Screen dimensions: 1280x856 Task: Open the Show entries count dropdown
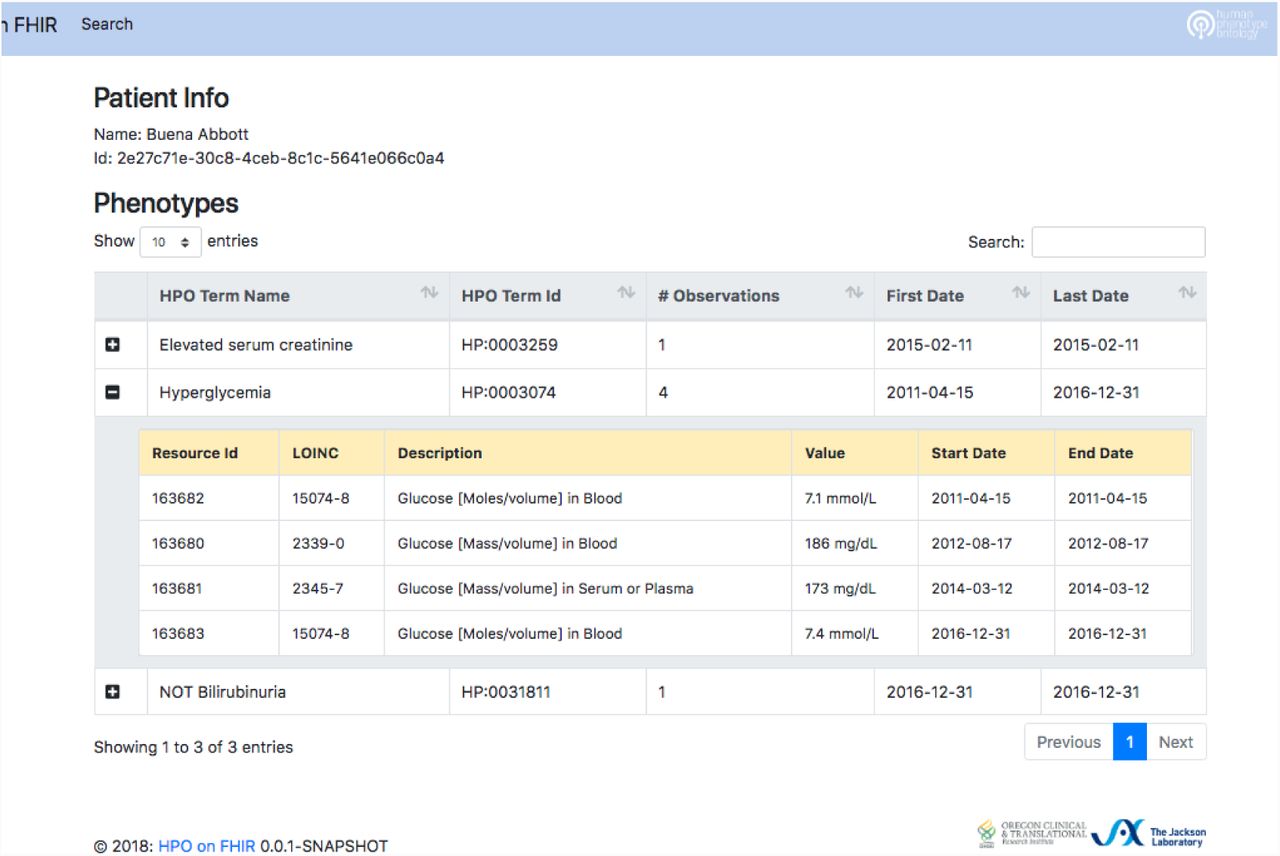tap(171, 242)
